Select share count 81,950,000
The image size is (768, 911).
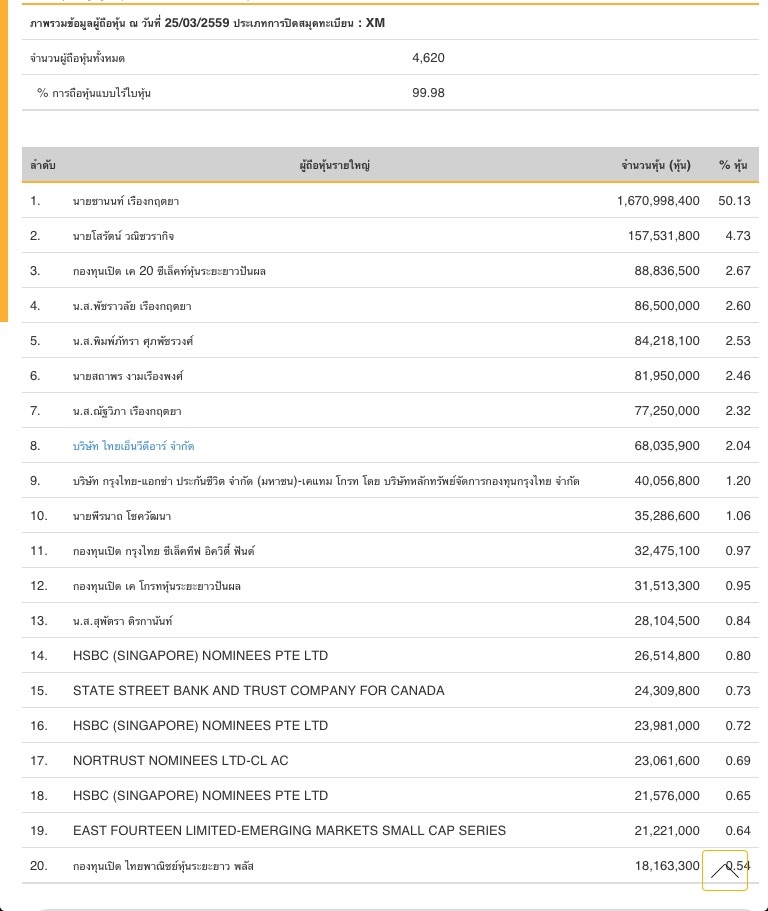pos(667,376)
